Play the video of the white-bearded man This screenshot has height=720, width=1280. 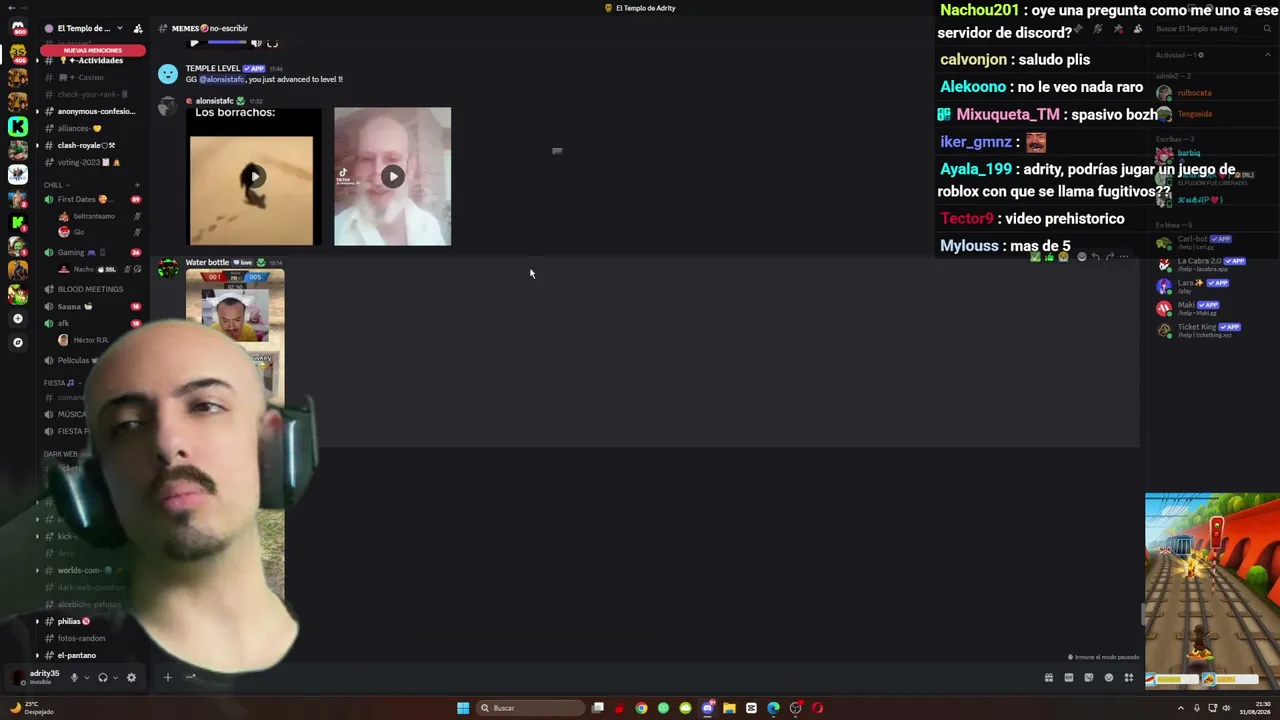coord(392,176)
